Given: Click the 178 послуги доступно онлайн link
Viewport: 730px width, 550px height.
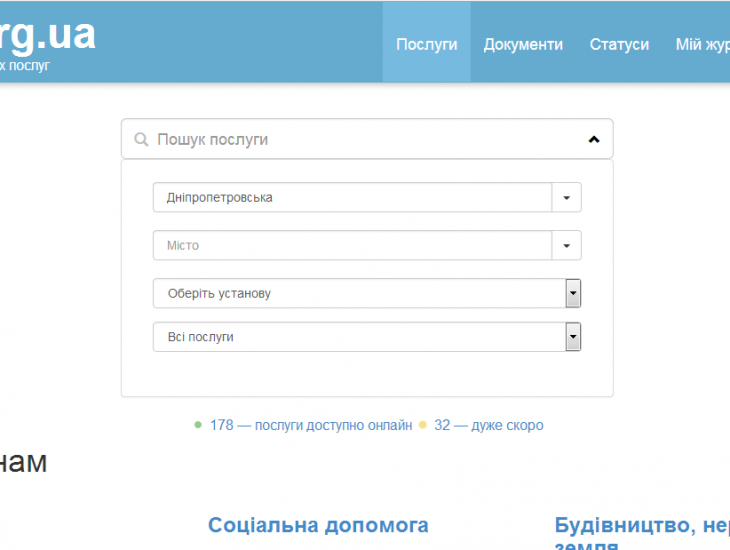Looking at the screenshot, I should (x=310, y=425).
